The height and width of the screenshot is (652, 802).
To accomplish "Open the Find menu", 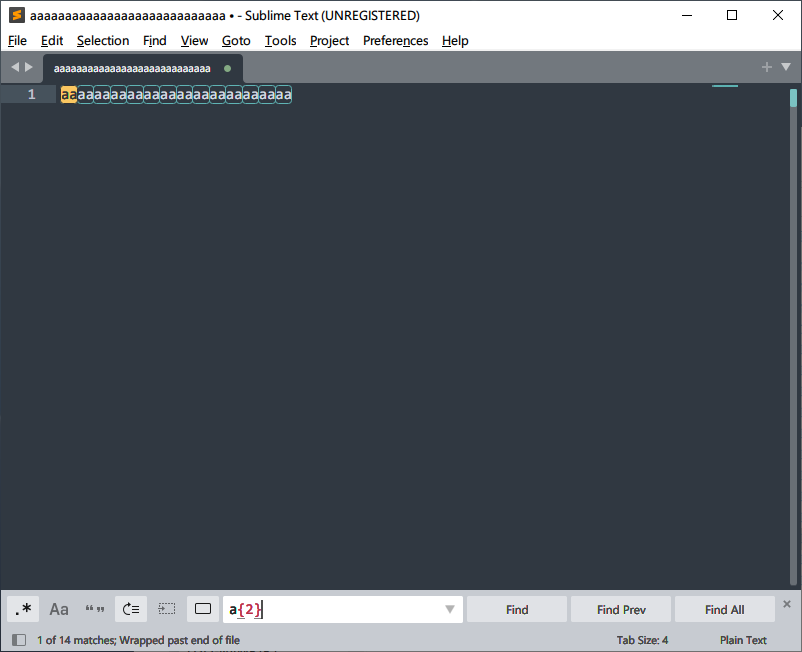I will [154, 41].
